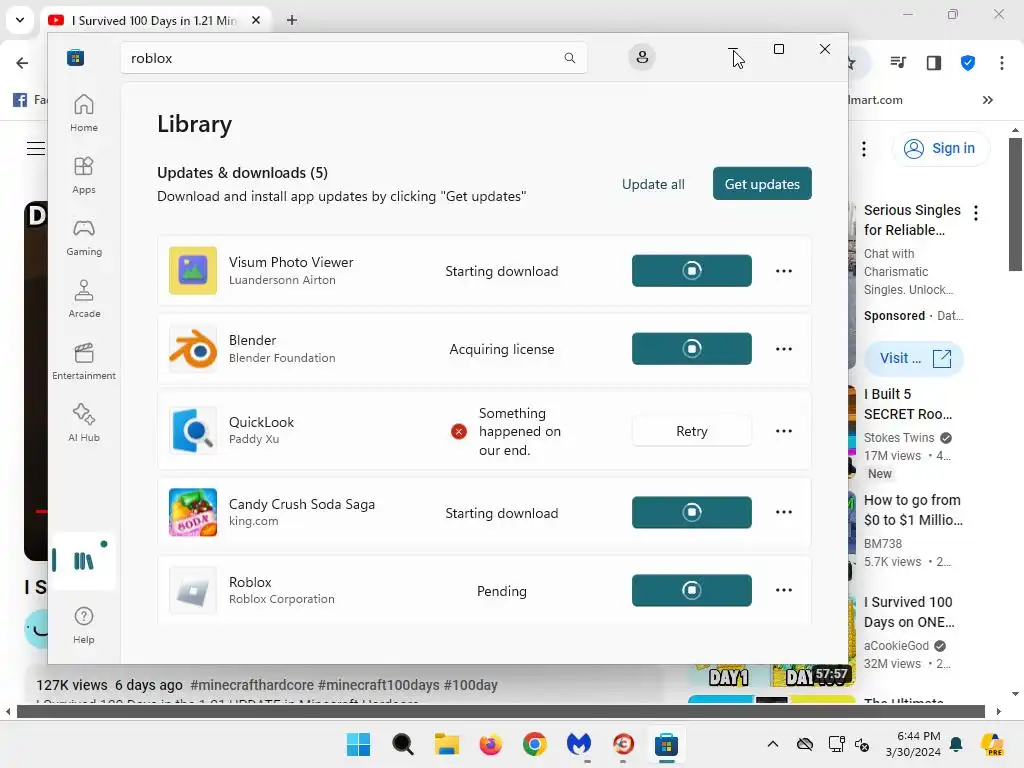Select Library icon in Store sidebar

[84, 561]
